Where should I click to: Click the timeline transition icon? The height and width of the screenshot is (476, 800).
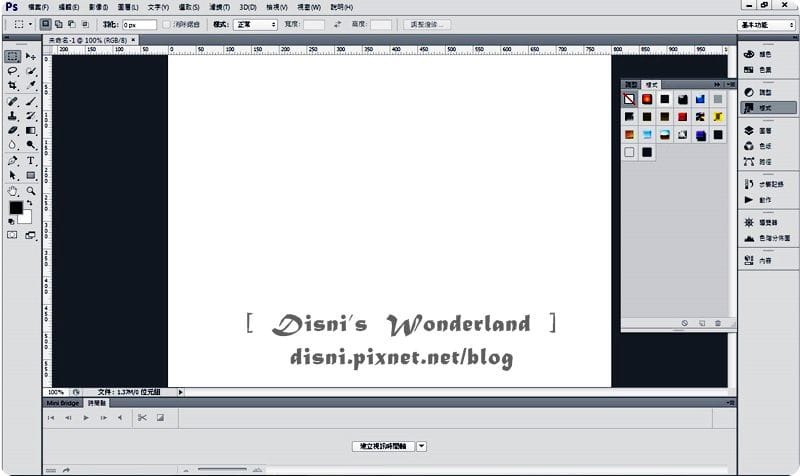[160, 418]
